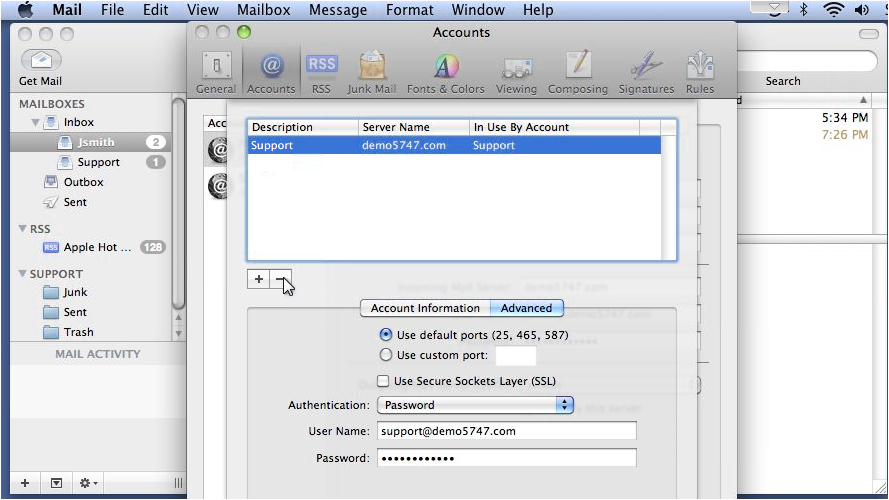This screenshot has height=500, width=889.
Task: Click the MAIL ACTIVITY header
Action: click(98, 354)
